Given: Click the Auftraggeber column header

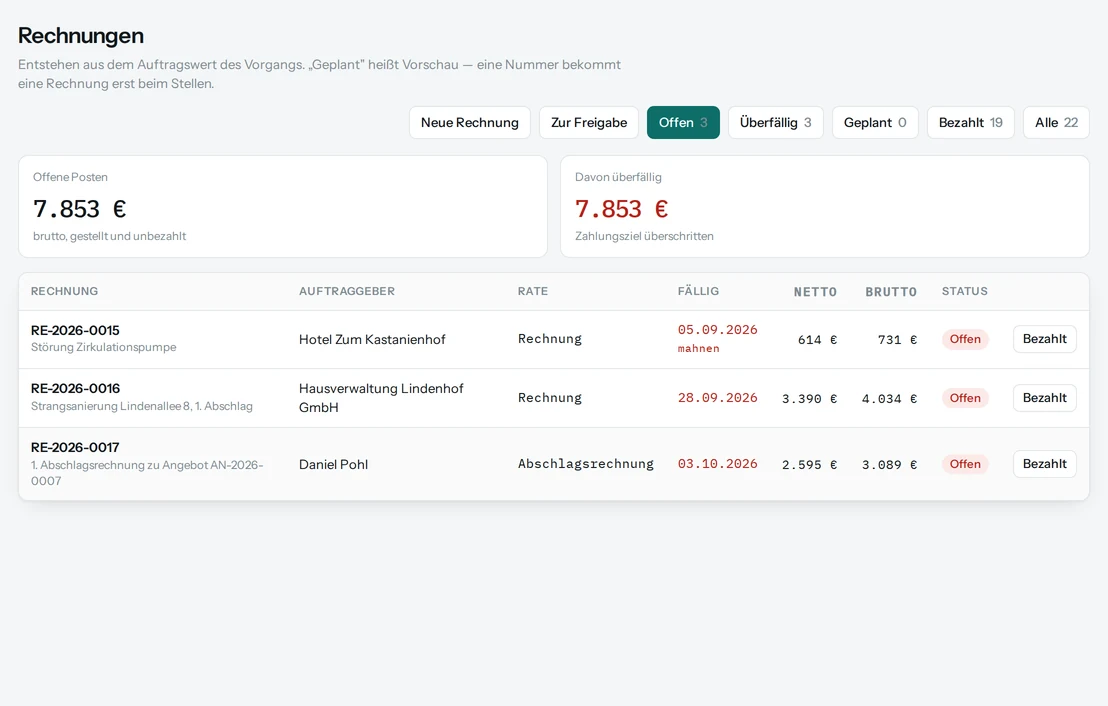Looking at the screenshot, I should point(346,291).
